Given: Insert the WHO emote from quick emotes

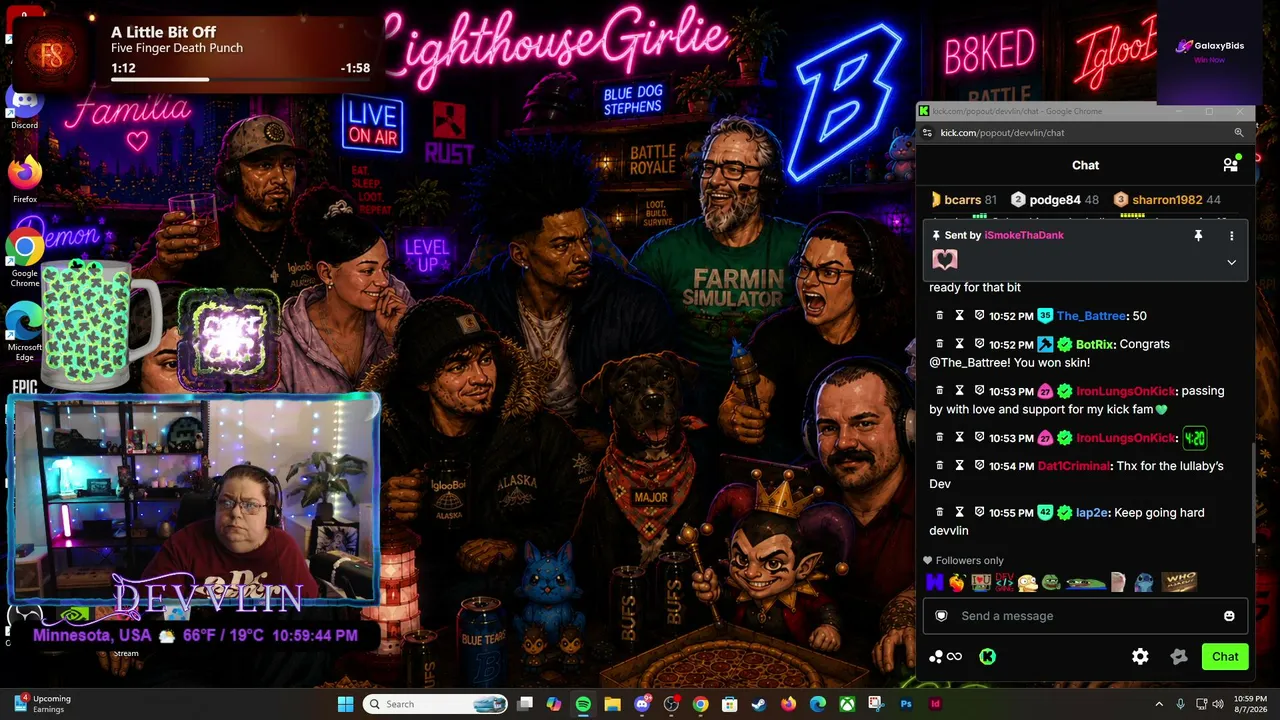Looking at the screenshot, I should [1180, 582].
